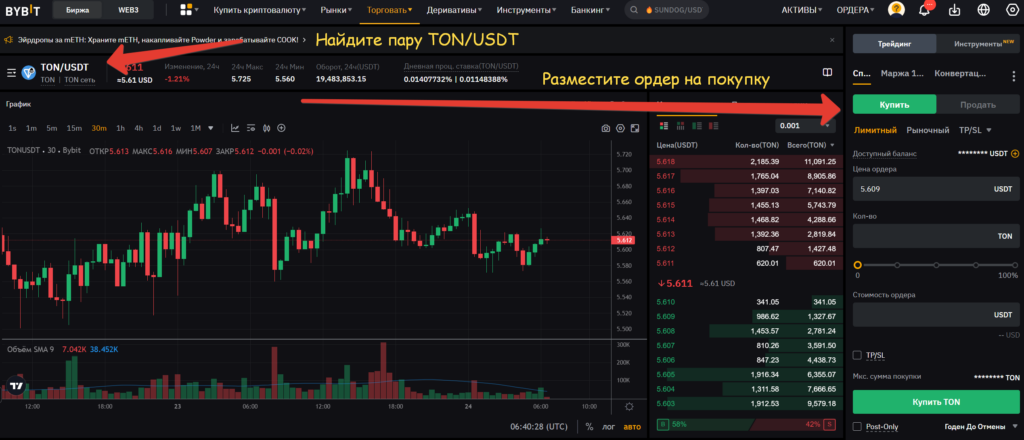Click the deposit plus icon beside USDT balance
The width and height of the screenshot is (1024, 440).
(1015, 154)
